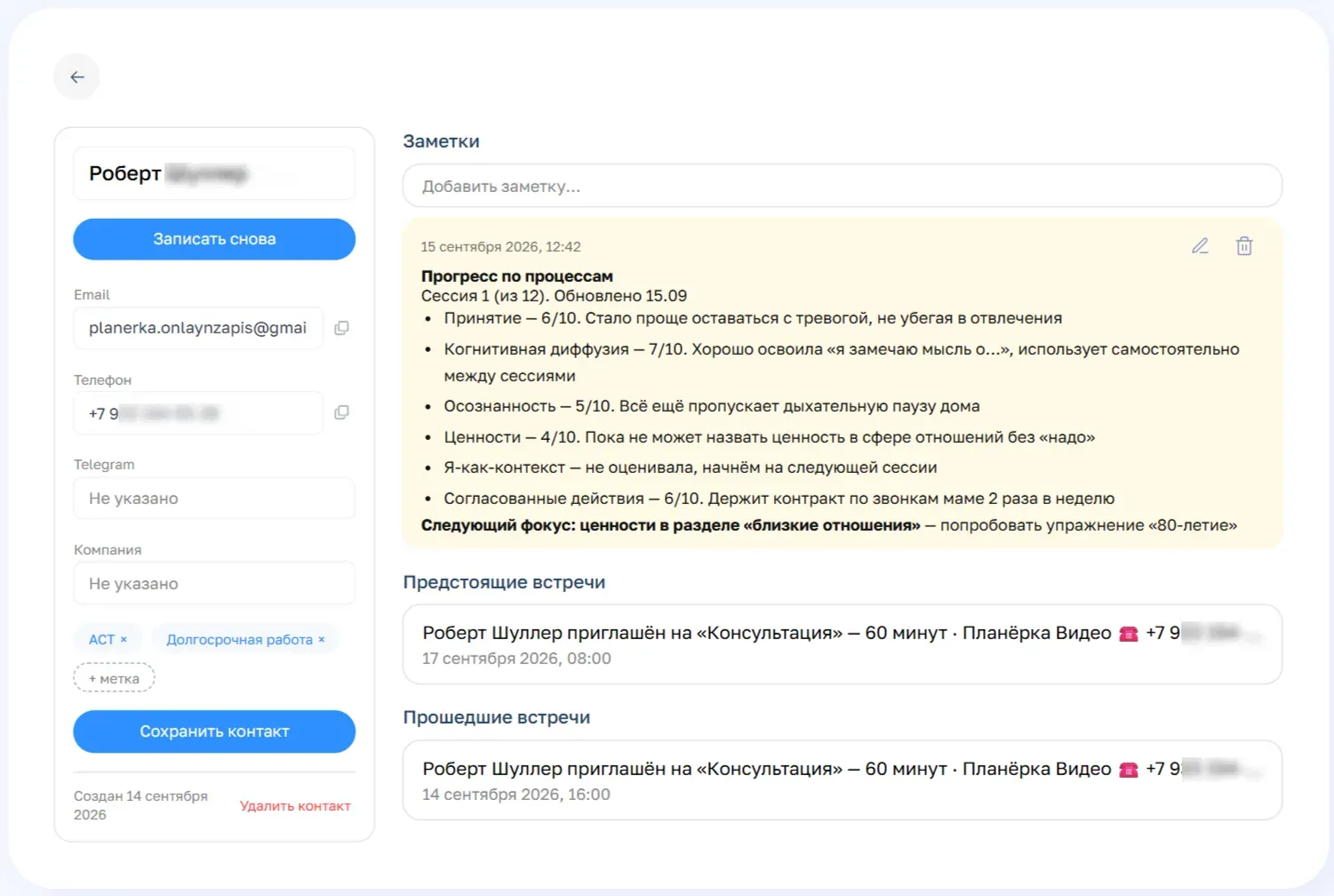1334x896 pixels.
Task: Click the note line starting with Принятие — 6/10
Action: click(x=753, y=318)
